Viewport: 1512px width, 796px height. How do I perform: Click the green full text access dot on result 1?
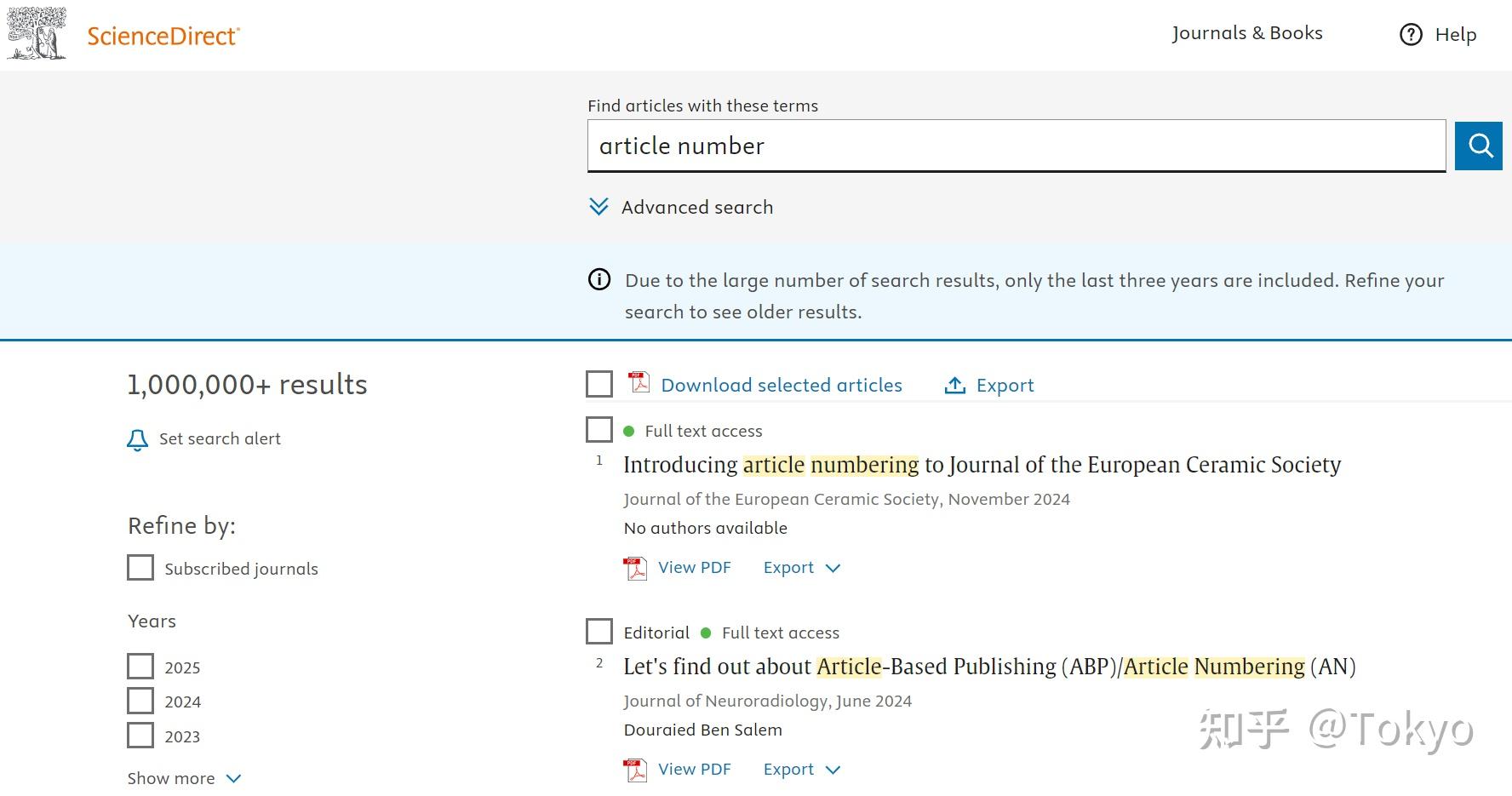pos(629,432)
